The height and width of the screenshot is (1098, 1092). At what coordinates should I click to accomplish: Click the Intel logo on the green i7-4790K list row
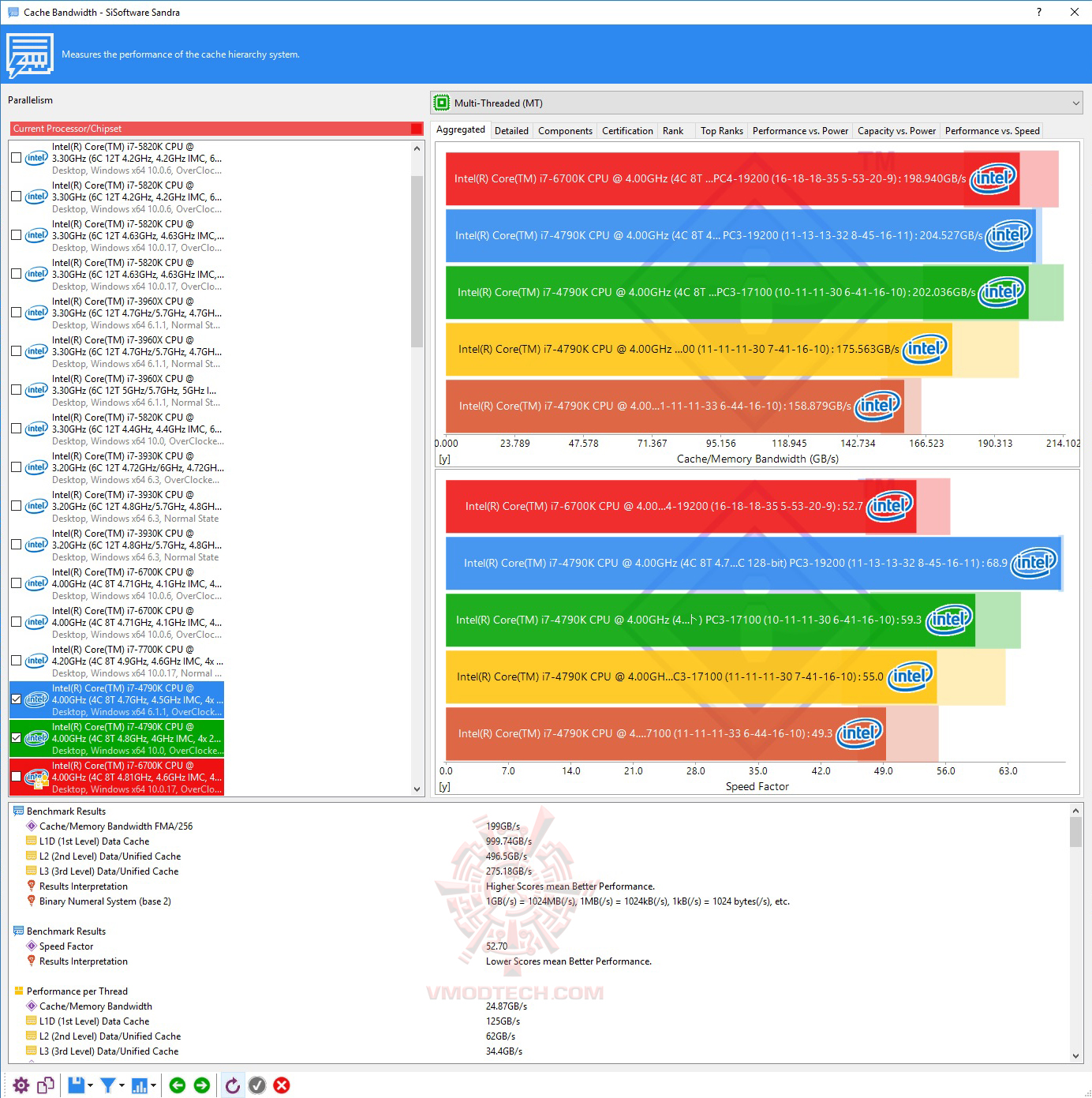(36, 738)
